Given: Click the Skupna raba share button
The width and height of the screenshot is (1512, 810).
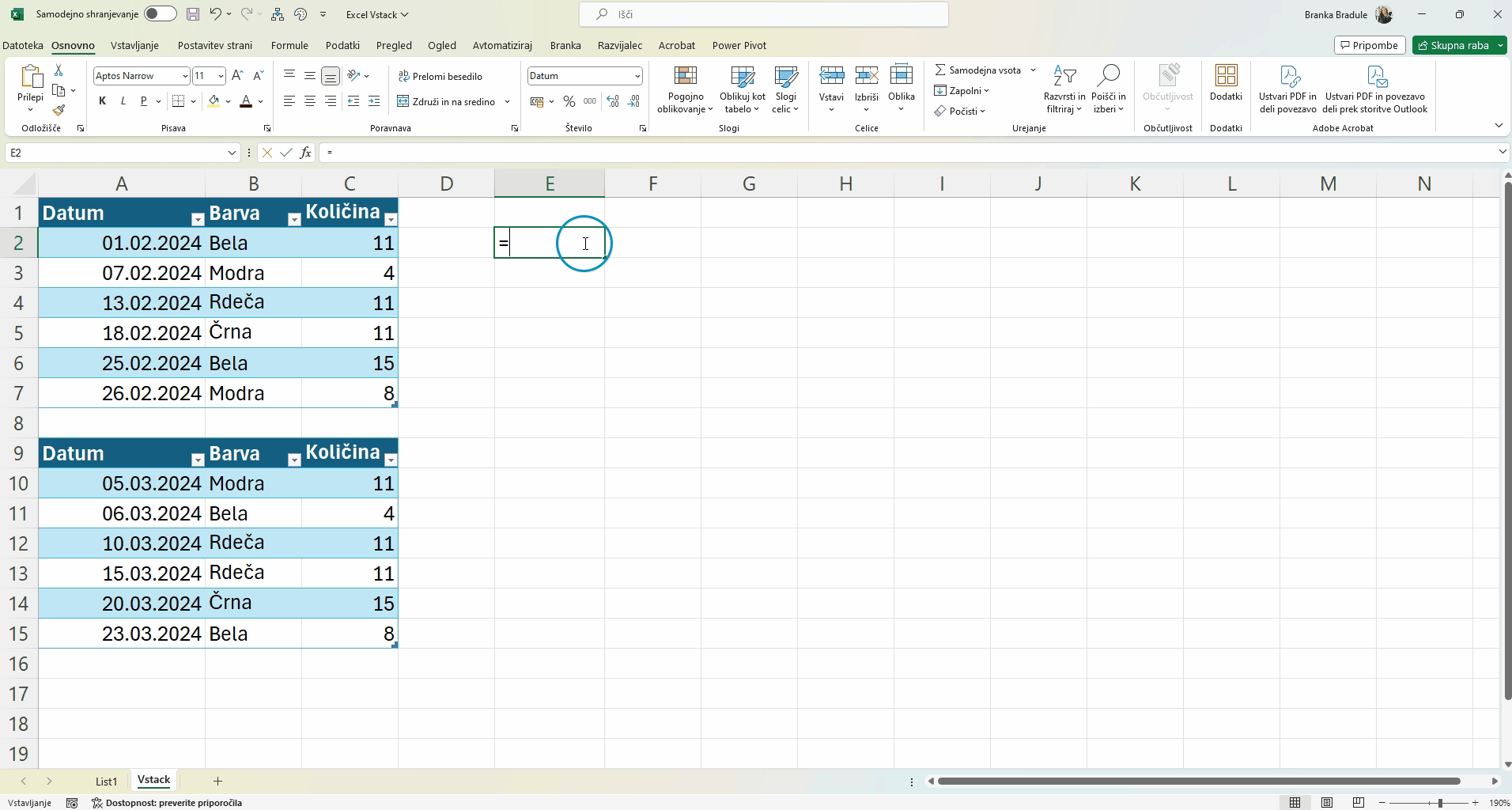Looking at the screenshot, I should pos(1453,45).
